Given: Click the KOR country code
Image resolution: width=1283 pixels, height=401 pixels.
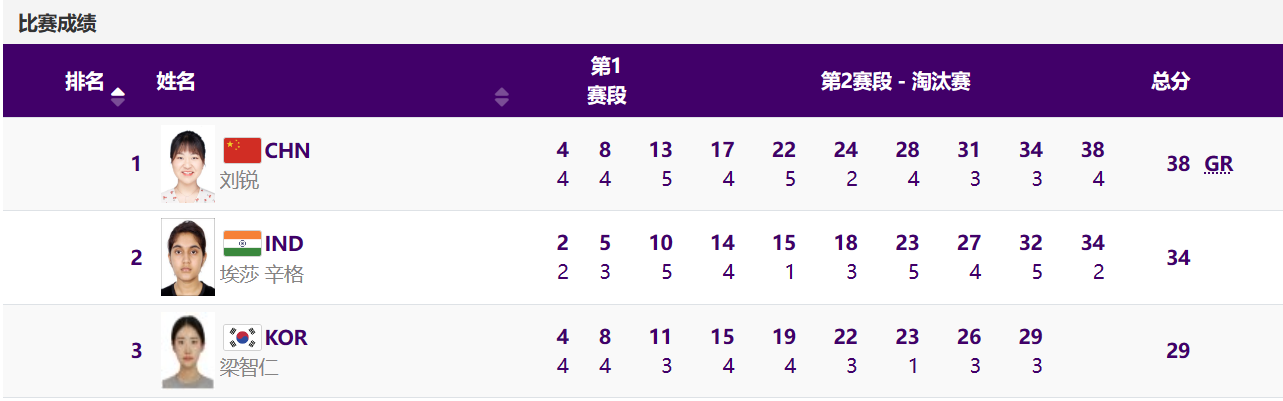Looking at the screenshot, I should (286, 338).
